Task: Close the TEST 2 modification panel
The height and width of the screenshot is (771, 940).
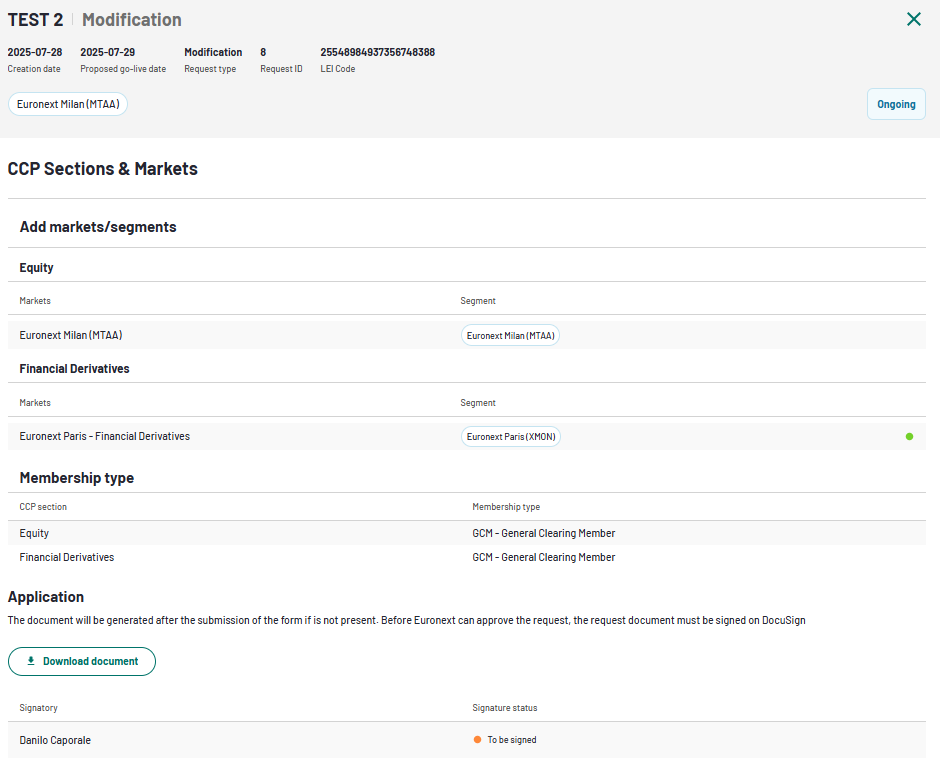Action: coord(914,19)
